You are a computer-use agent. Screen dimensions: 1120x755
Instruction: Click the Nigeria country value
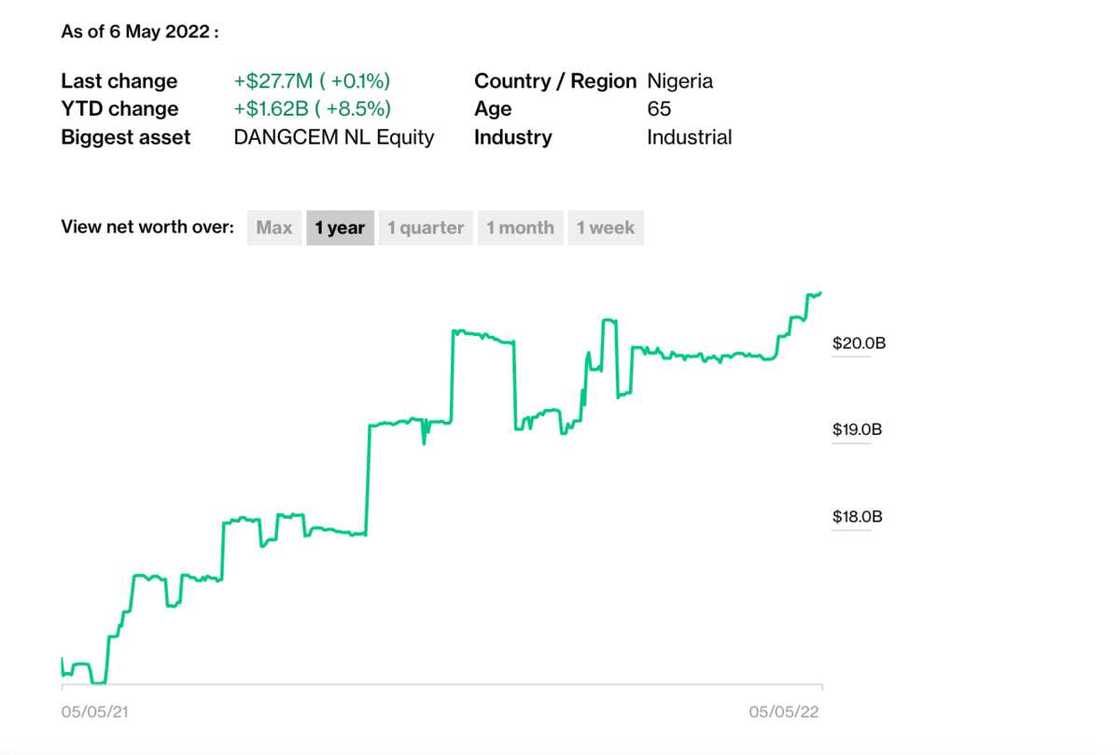(680, 81)
